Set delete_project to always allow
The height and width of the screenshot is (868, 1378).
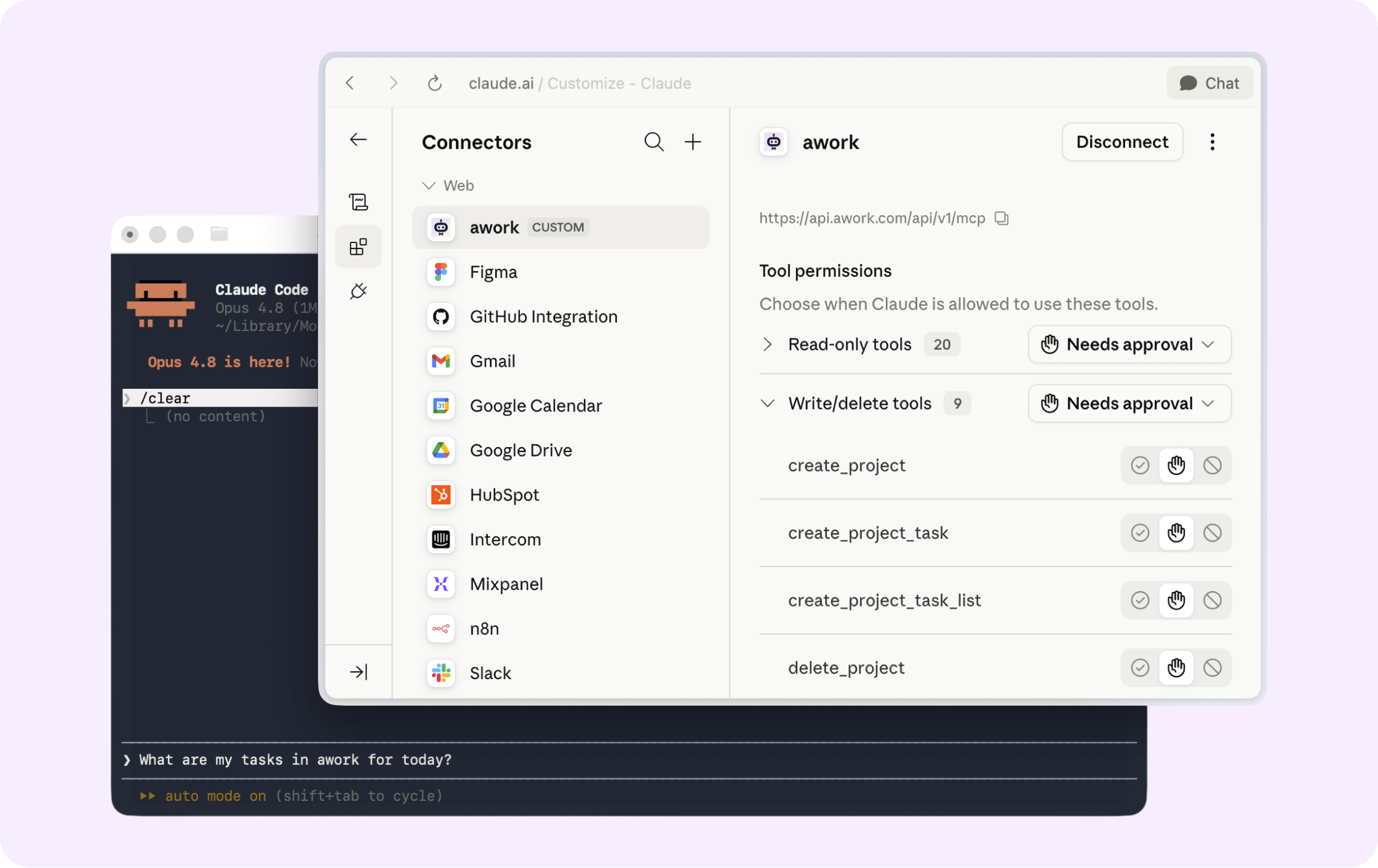[x=1140, y=668]
